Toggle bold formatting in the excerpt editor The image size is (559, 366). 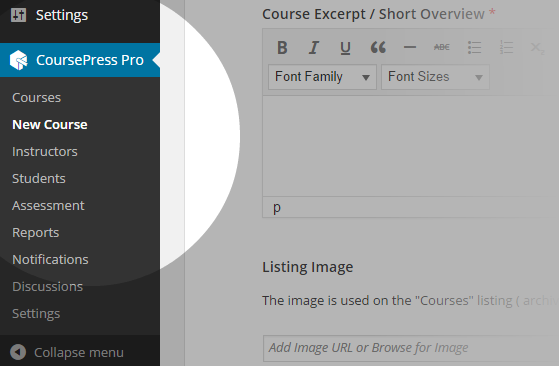(x=282, y=47)
